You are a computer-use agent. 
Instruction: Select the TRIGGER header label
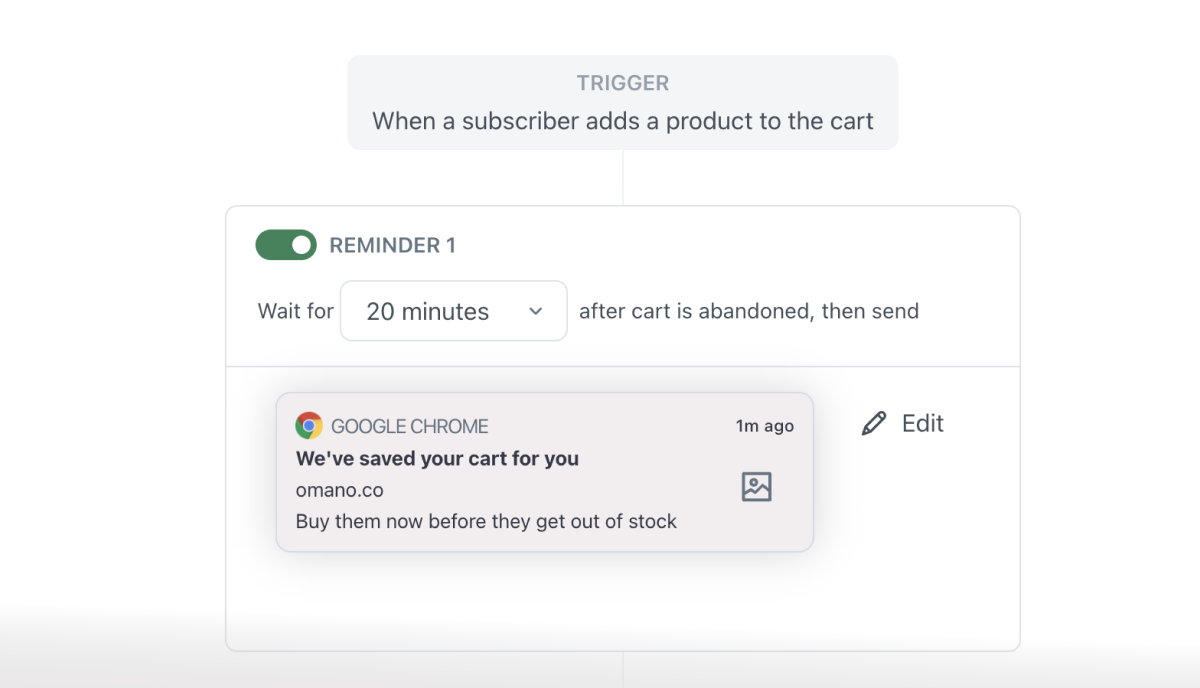622,83
